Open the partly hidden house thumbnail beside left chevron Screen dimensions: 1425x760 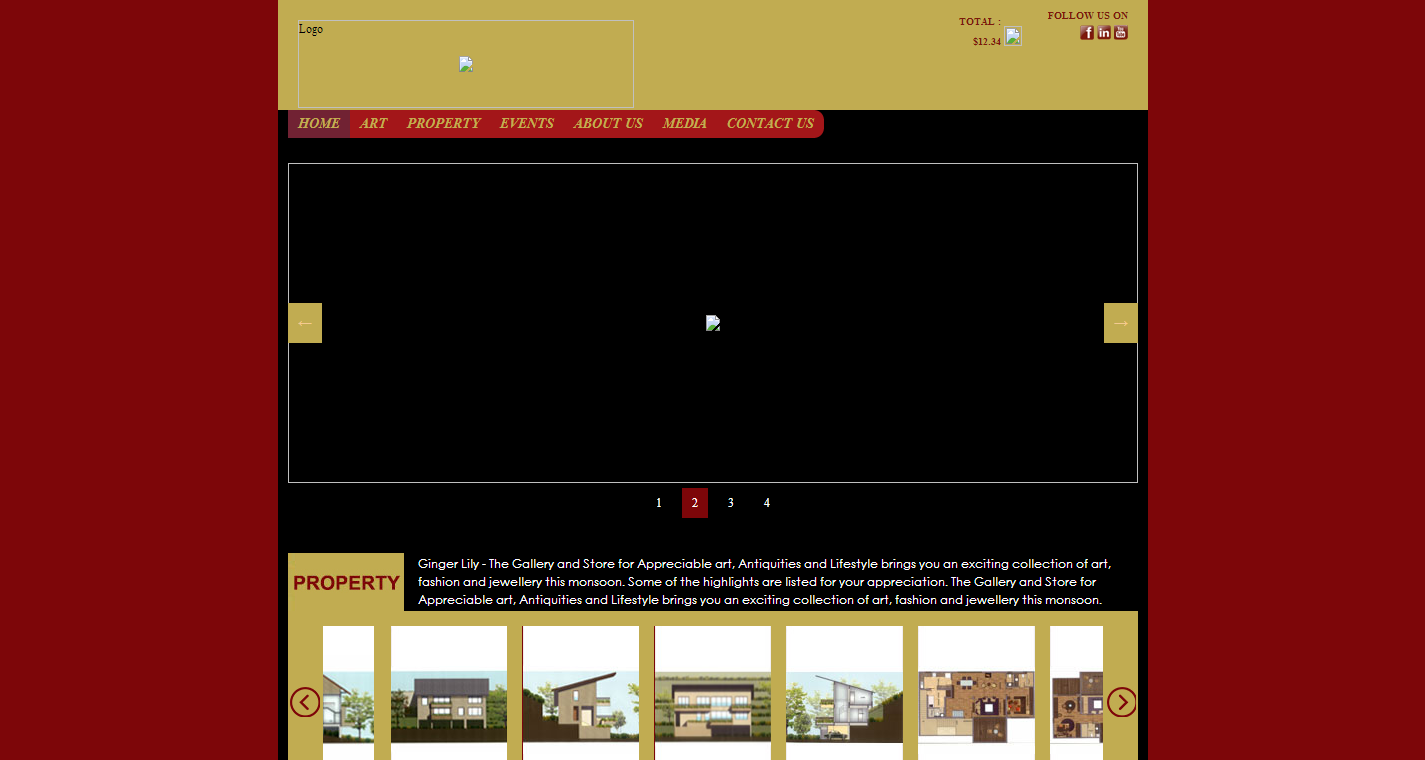[348, 693]
